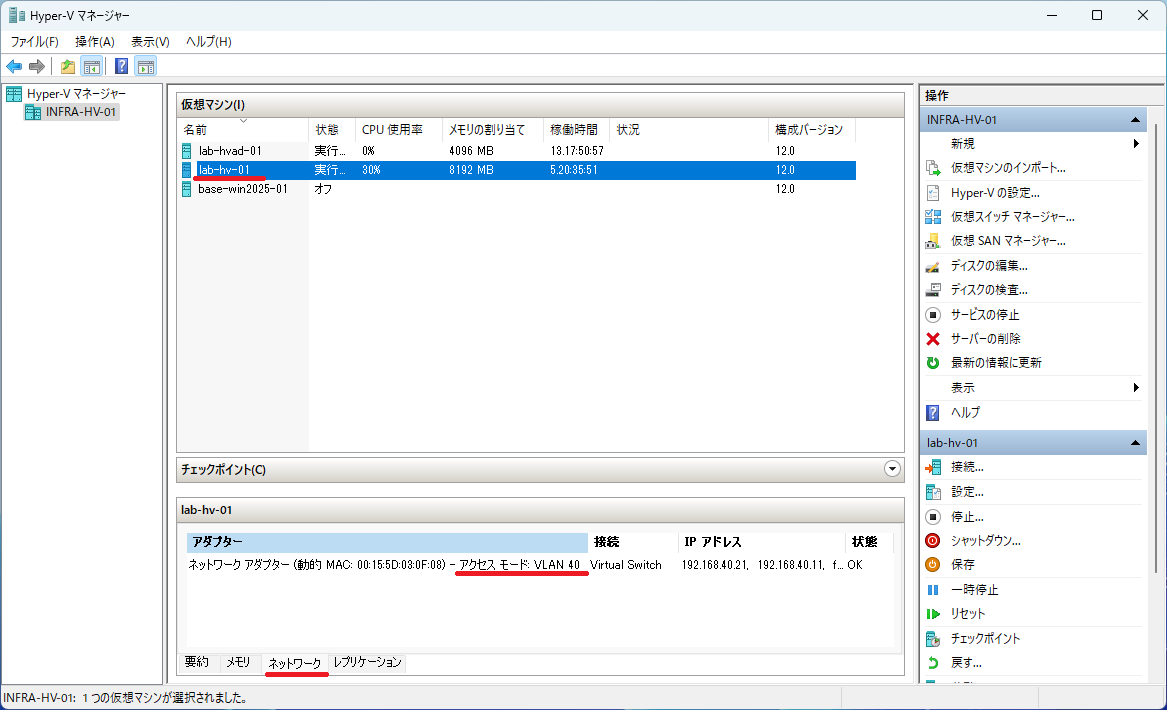Click the forward arrow toolbar icon
The image size is (1167, 710).
[36, 67]
